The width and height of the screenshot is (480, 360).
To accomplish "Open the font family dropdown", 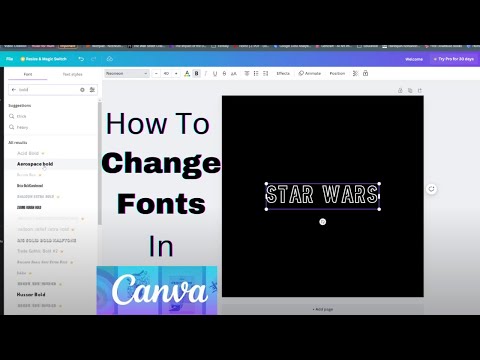I will pos(127,73).
